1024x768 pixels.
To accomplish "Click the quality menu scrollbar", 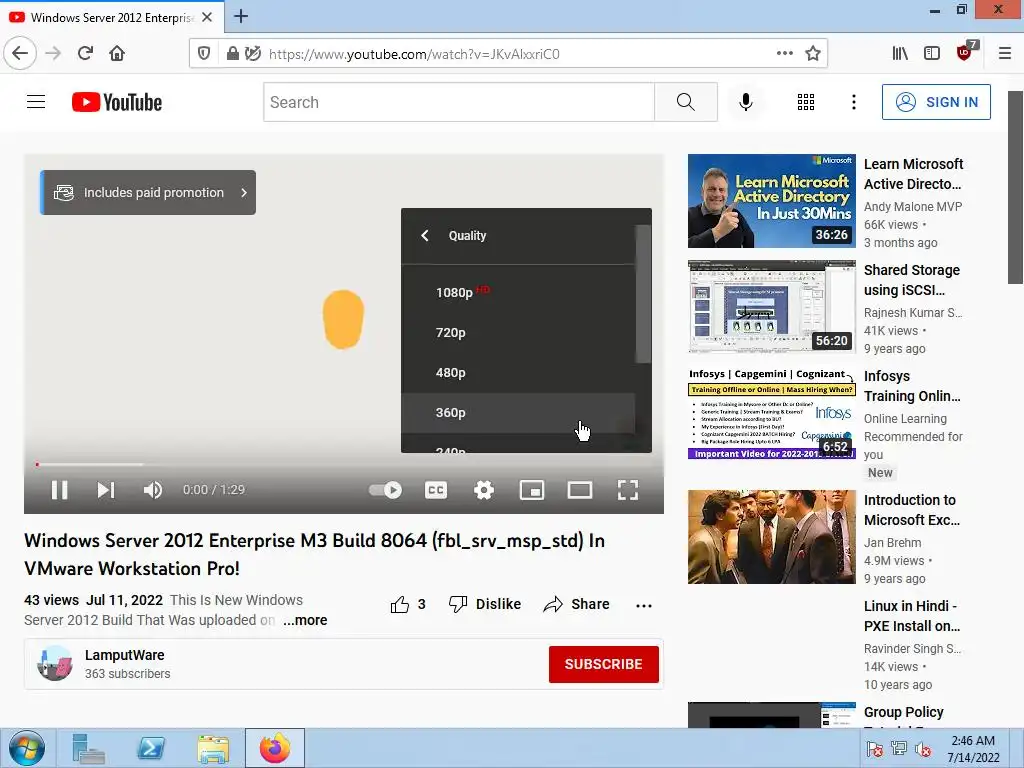I will tap(643, 294).
